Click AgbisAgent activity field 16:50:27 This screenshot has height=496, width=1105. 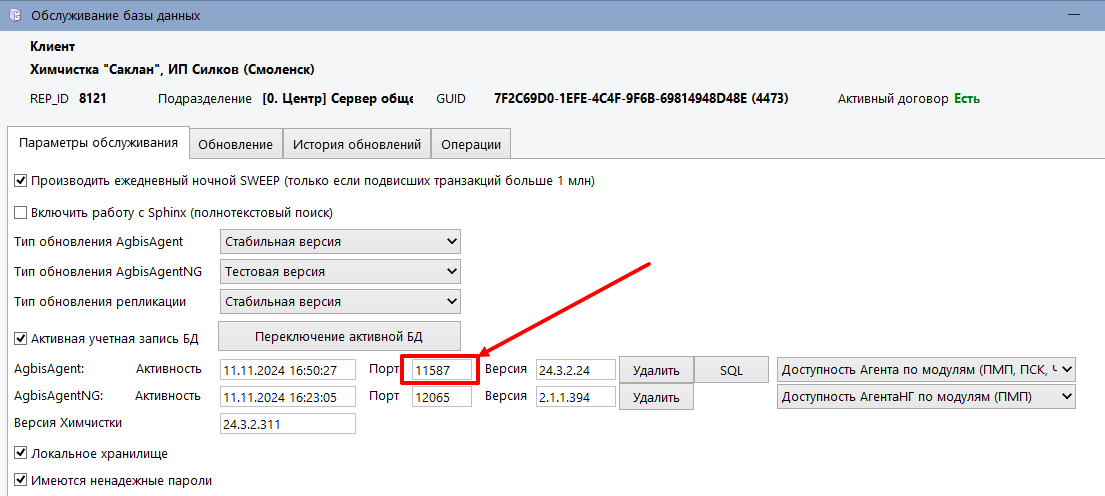pyautogui.click(x=288, y=370)
